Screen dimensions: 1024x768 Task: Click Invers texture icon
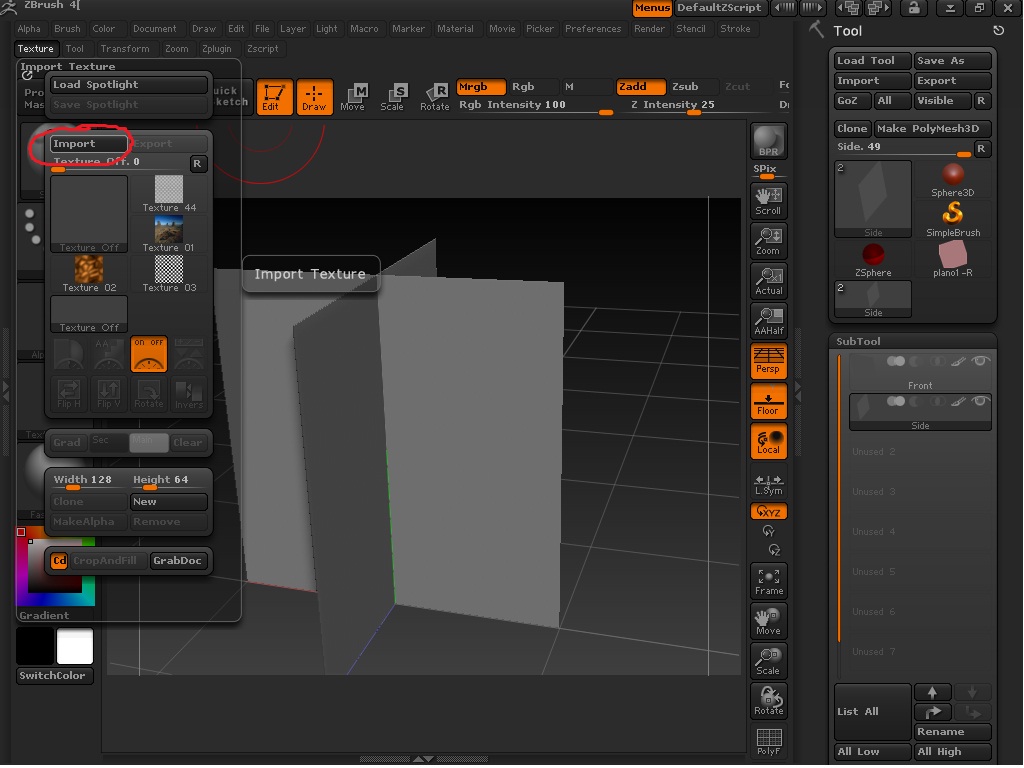pyautogui.click(x=189, y=394)
